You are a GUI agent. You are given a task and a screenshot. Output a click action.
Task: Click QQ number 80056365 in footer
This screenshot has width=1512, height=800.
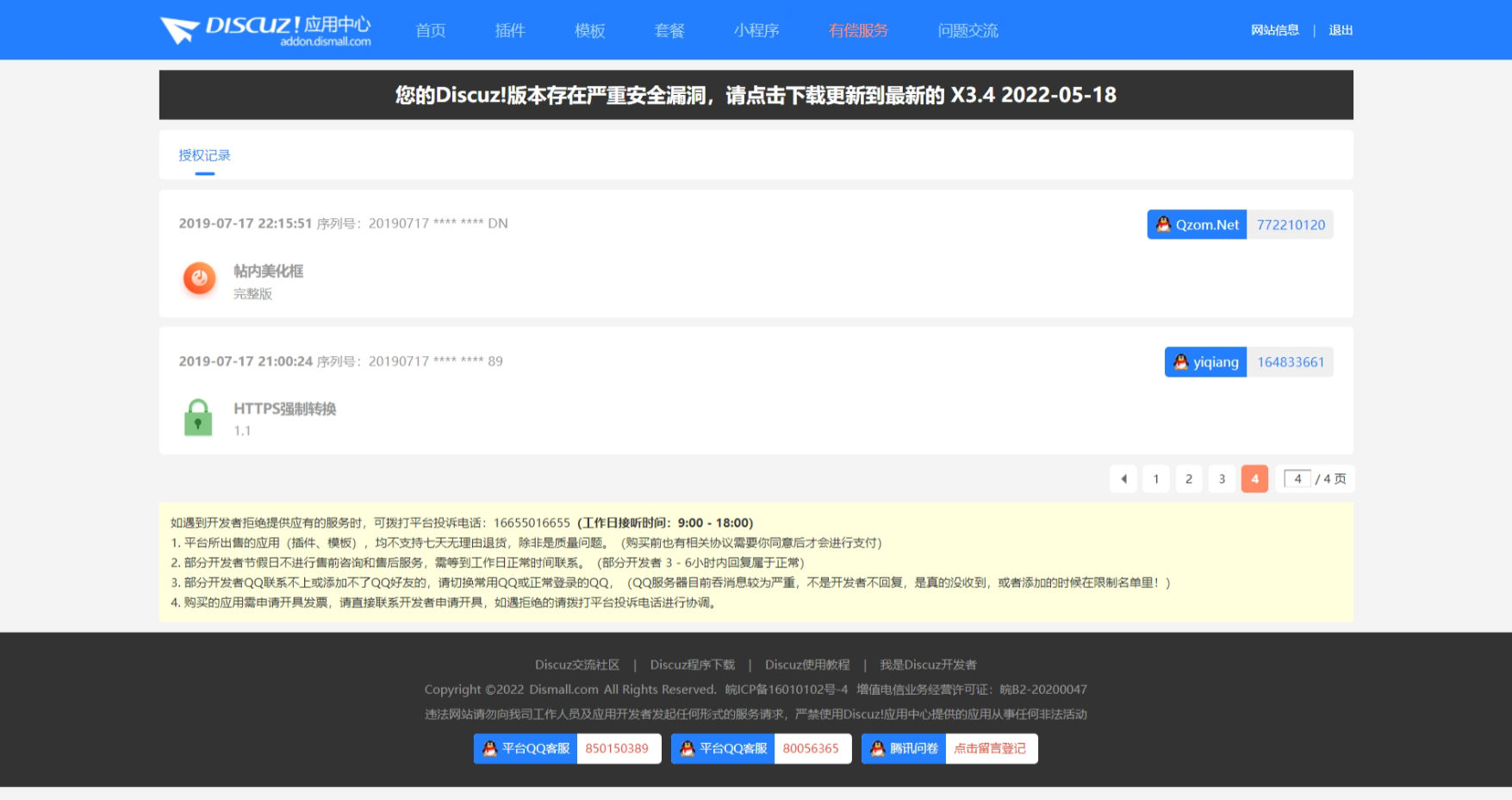812,748
